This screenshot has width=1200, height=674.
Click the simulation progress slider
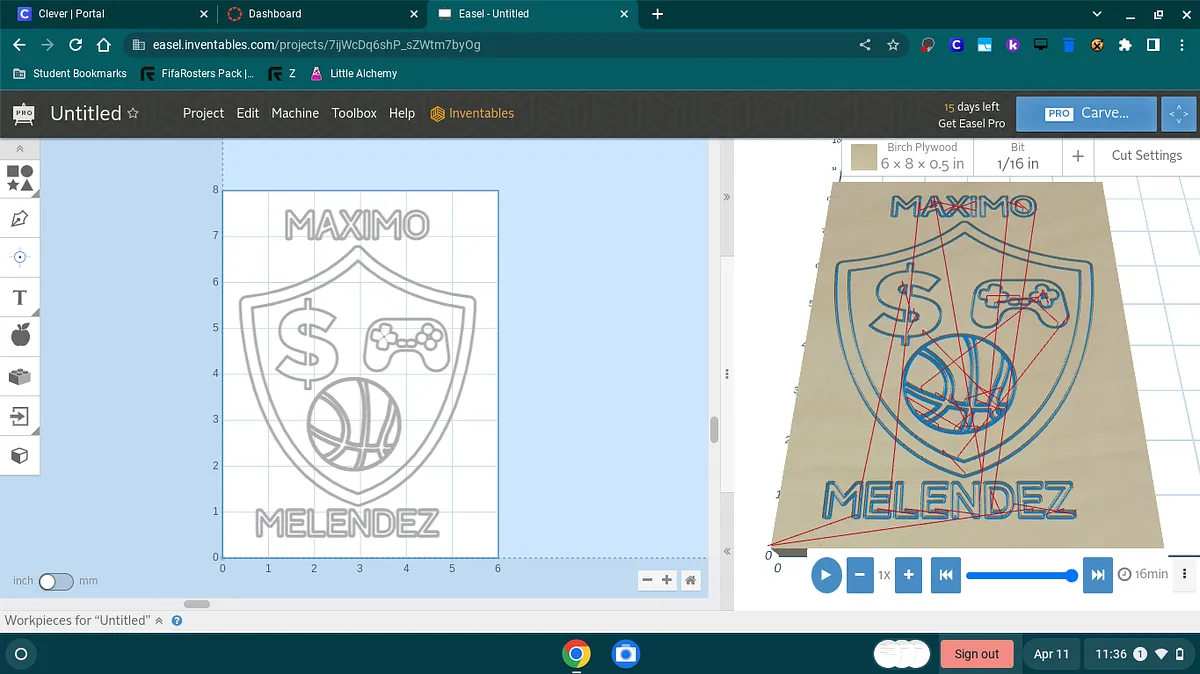pos(1018,575)
